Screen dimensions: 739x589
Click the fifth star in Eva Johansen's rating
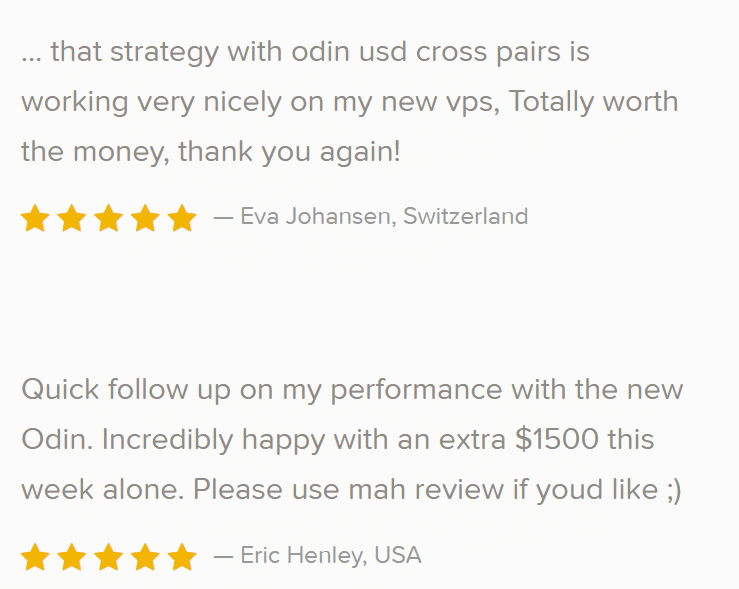tap(182, 218)
